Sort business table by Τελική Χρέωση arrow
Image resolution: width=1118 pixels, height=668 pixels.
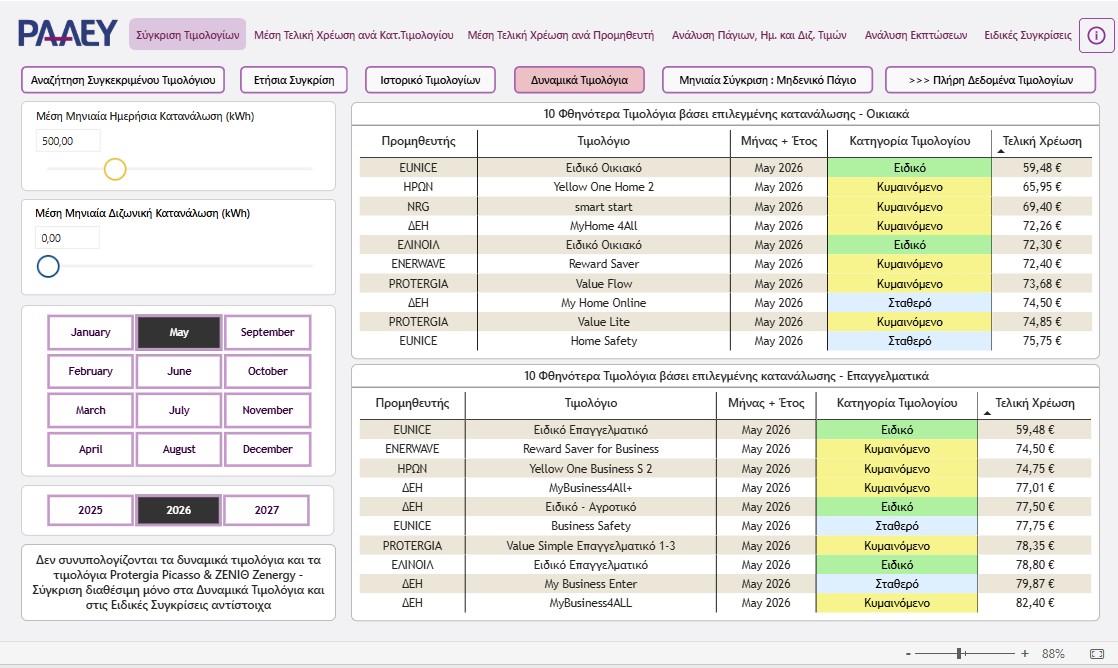click(x=988, y=413)
